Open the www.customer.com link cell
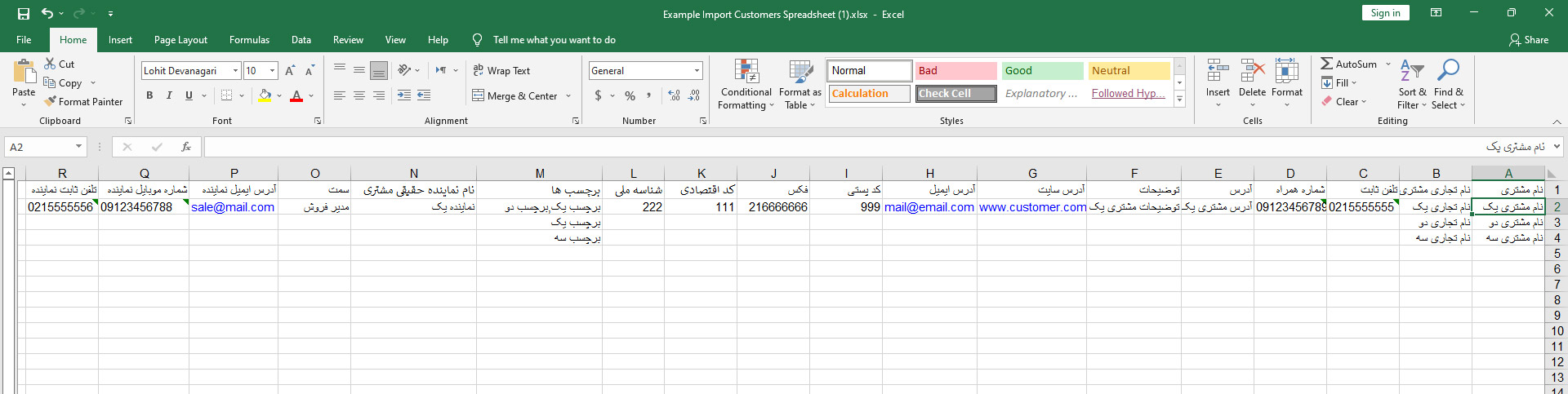 pyautogui.click(x=1032, y=207)
